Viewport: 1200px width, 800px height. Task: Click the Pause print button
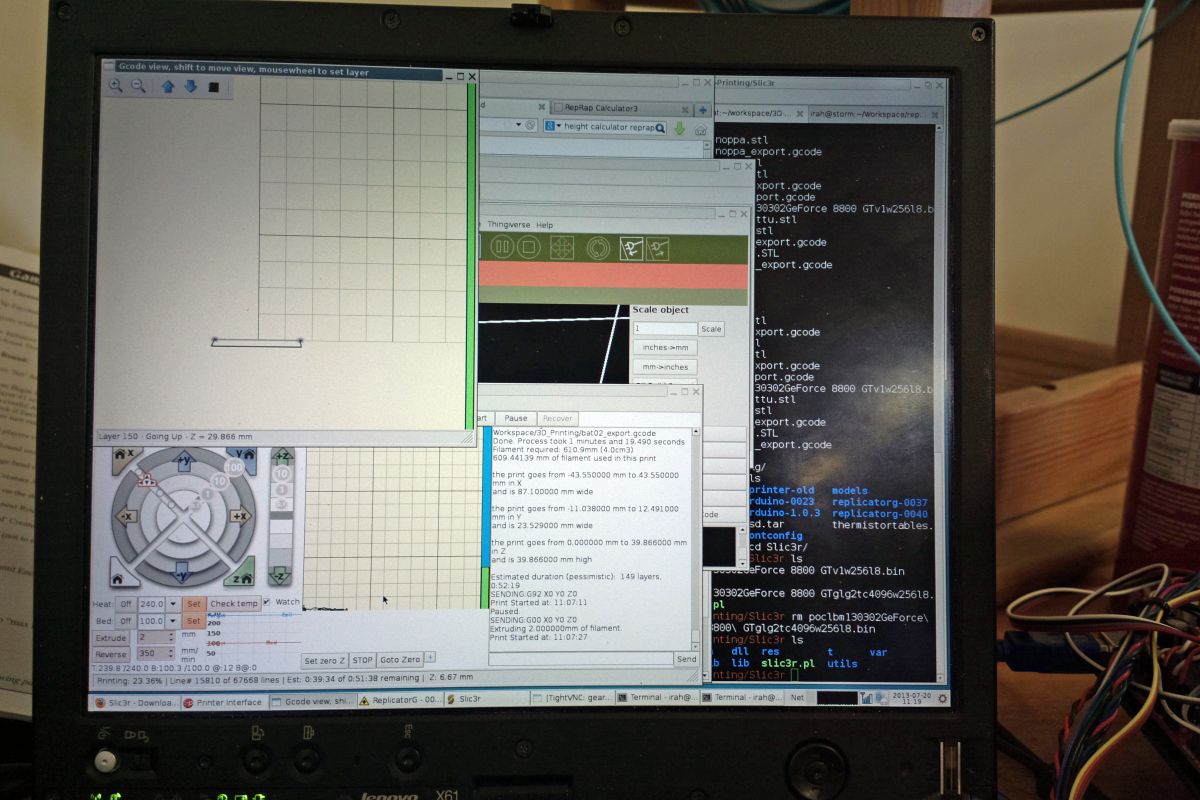coord(516,418)
